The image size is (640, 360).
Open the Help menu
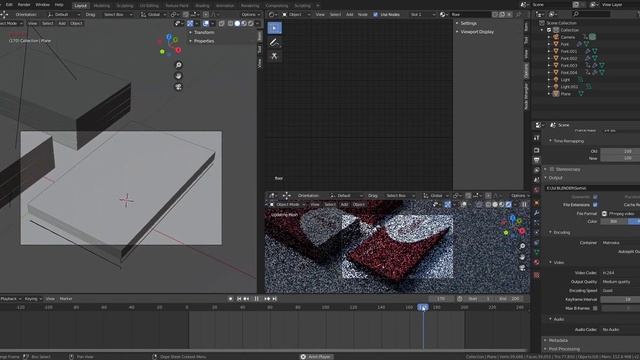point(59,4)
